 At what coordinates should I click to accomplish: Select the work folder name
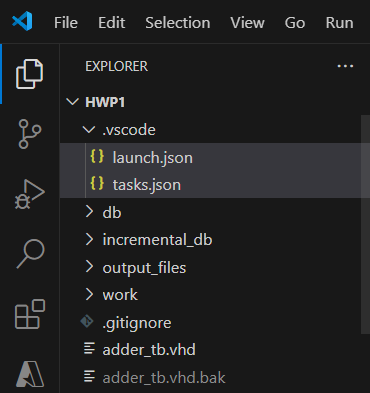point(120,295)
